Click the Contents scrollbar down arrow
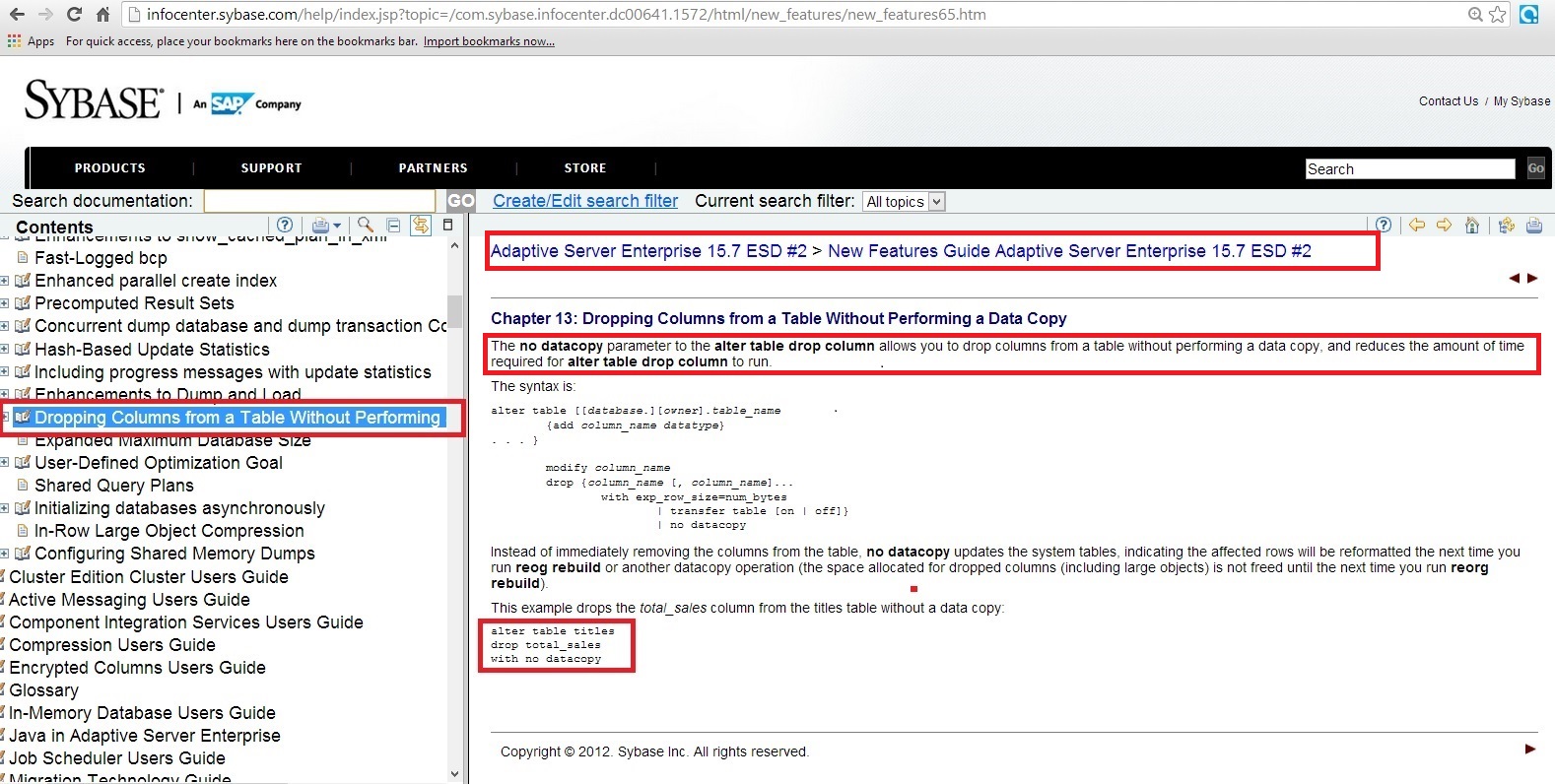 click(x=454, y=774)
